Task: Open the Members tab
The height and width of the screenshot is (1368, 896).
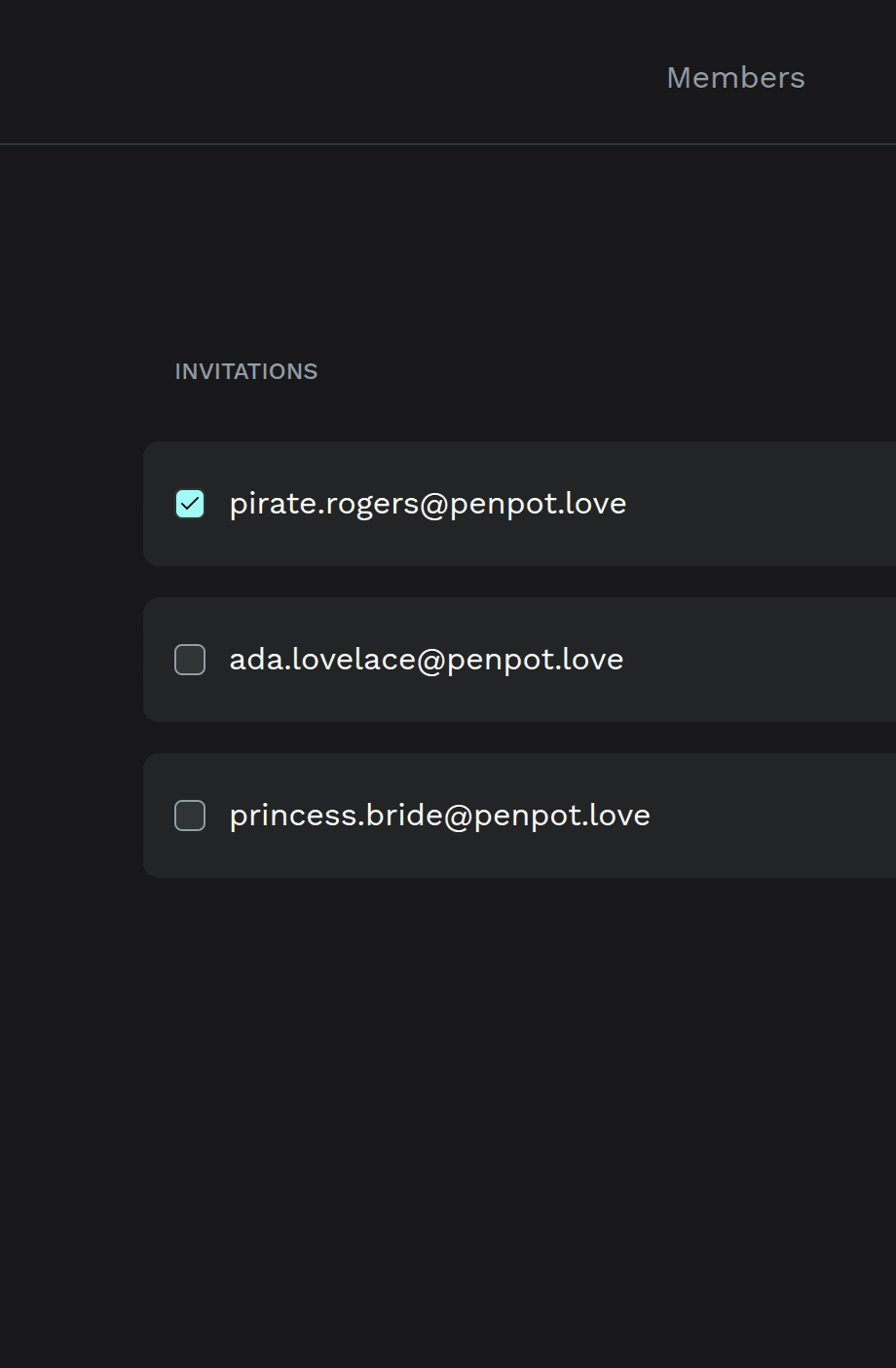Action: (x=735, y=78)
